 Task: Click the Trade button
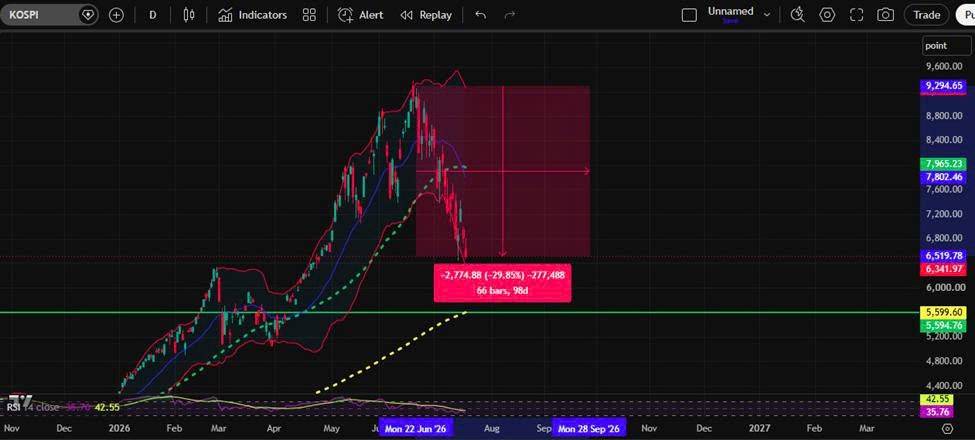point(926,16)
